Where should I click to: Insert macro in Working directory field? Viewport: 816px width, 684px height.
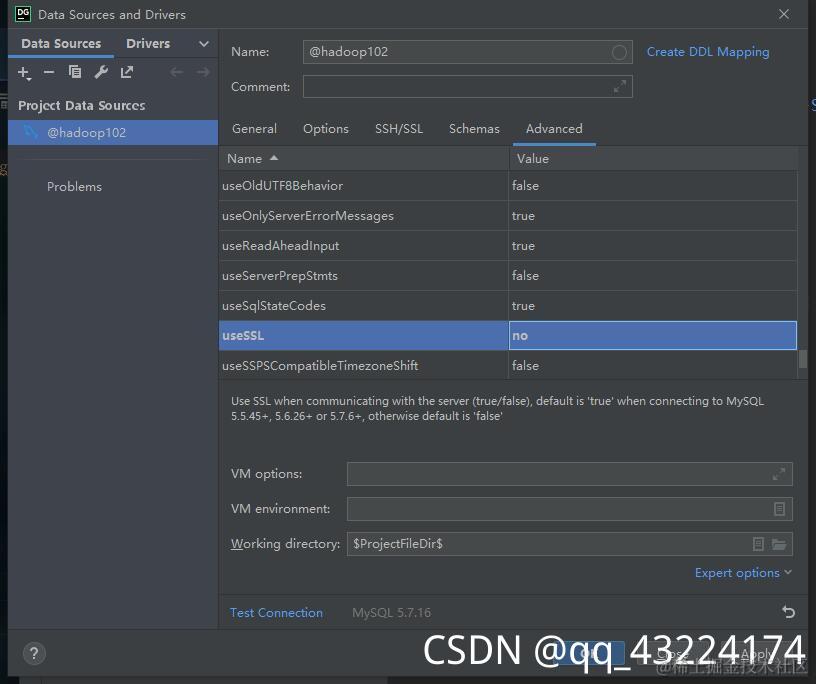[x=758, y=544]
